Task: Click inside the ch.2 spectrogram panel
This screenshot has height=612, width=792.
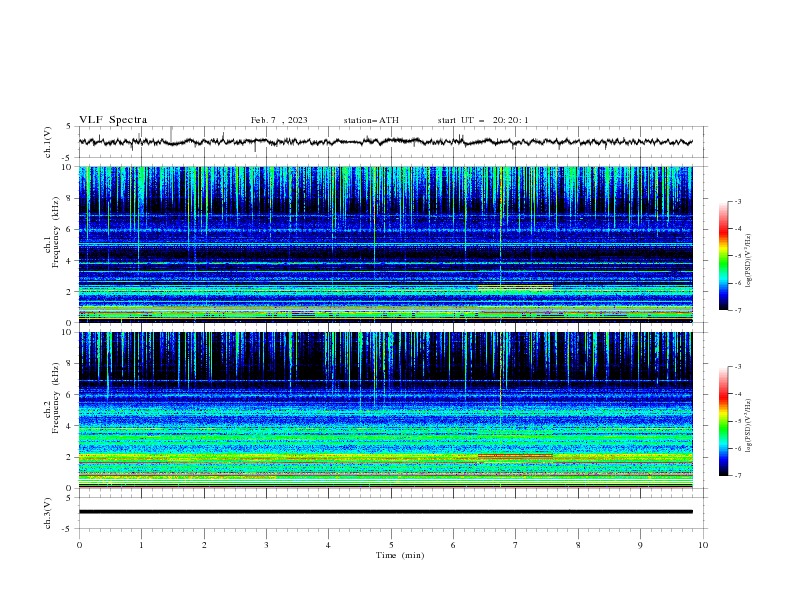Action: [x=385, y=410]
